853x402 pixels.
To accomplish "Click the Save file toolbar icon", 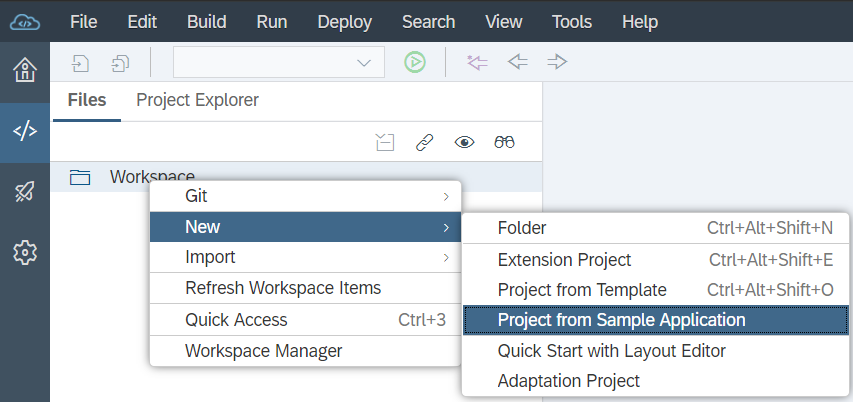I will coord(81,63).
